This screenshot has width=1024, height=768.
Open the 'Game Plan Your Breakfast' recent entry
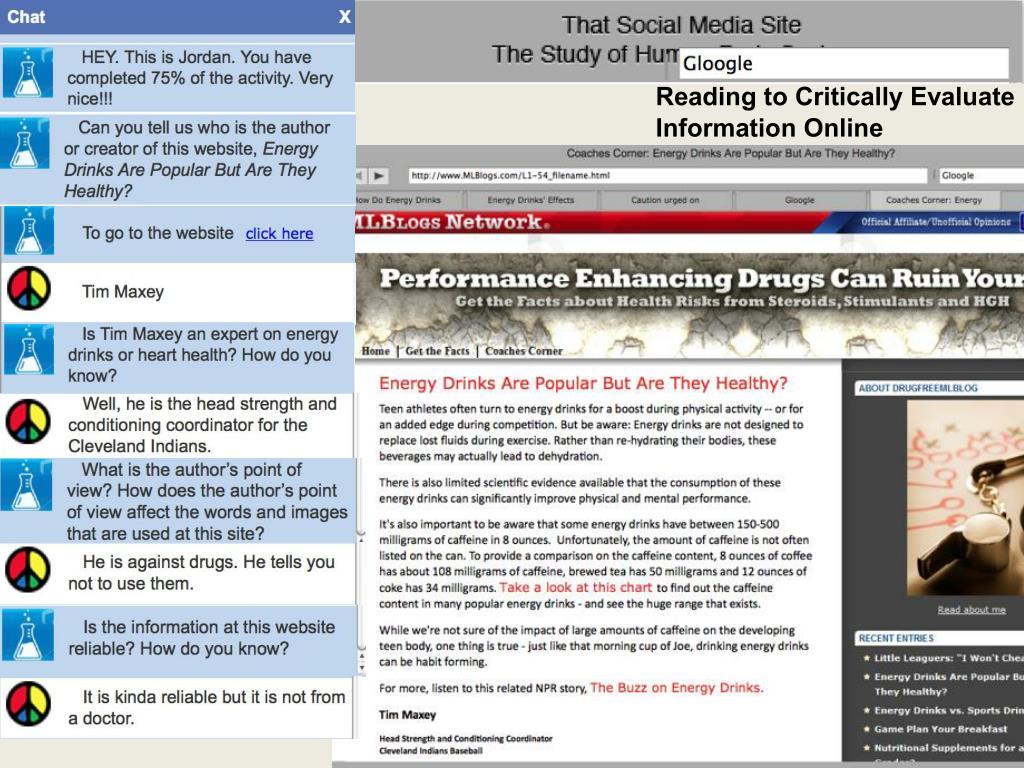point(940,729)
